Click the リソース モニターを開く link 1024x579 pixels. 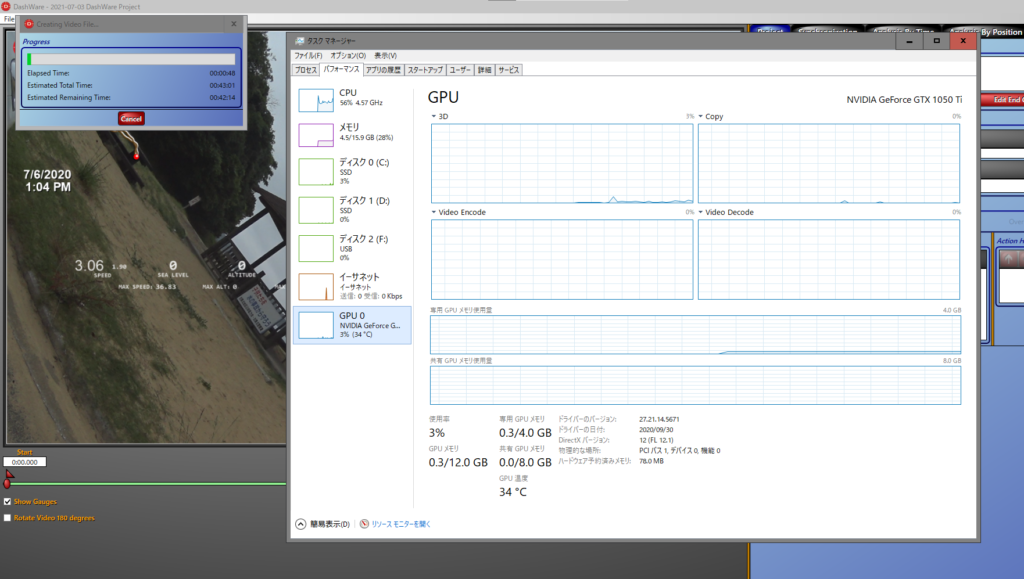point(401,524)
